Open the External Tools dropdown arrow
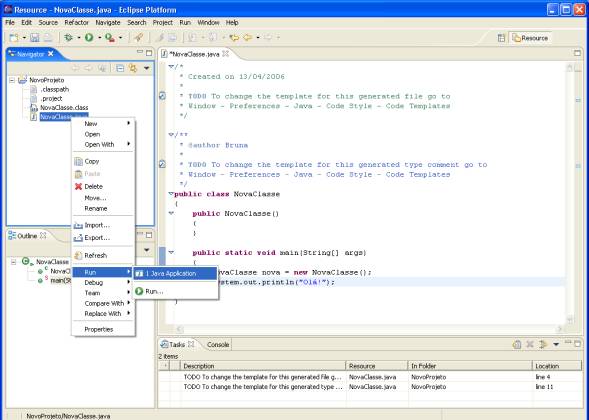This screenshot has width=589, height=420. pos(120,38)
